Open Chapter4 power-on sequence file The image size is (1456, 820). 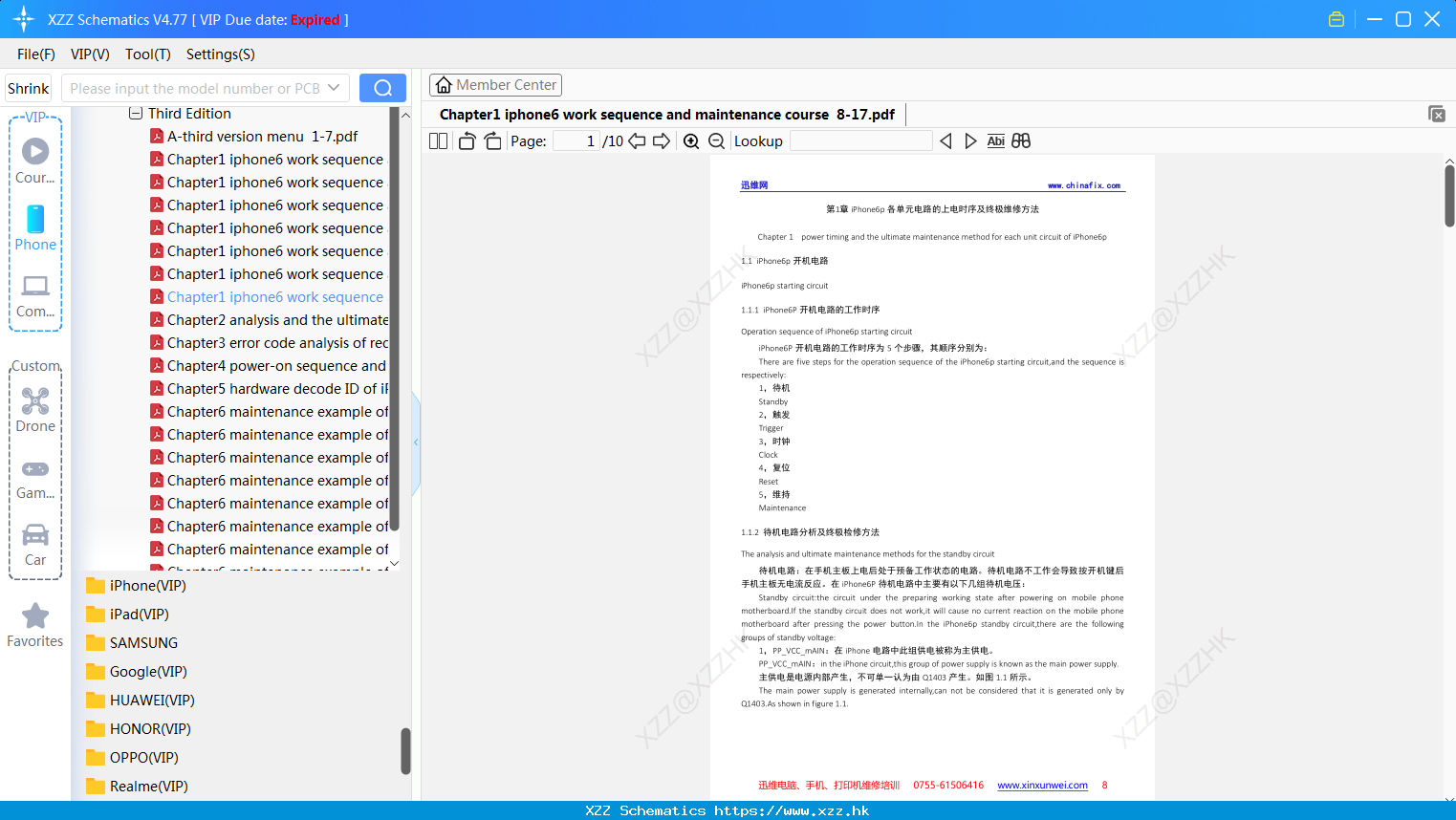click(269, 366)
